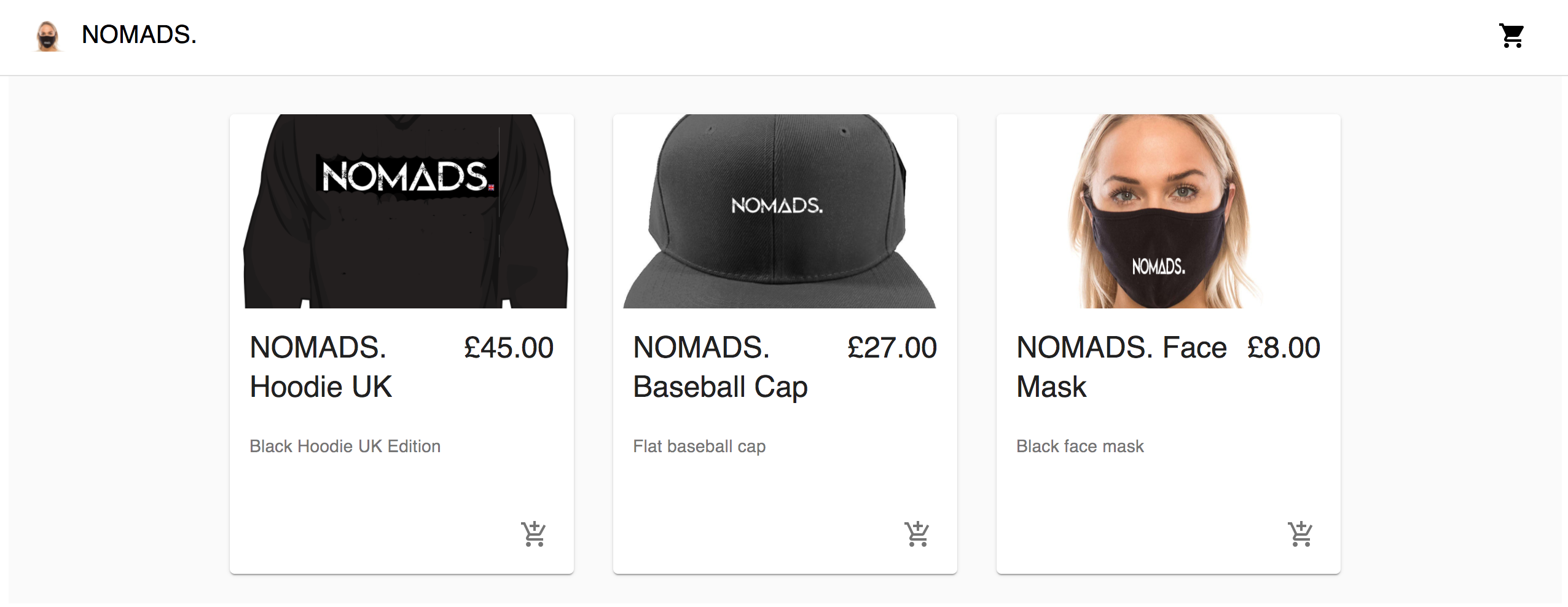
Task: Click the NOMADS. brand title in header
Action: point(139,35)
